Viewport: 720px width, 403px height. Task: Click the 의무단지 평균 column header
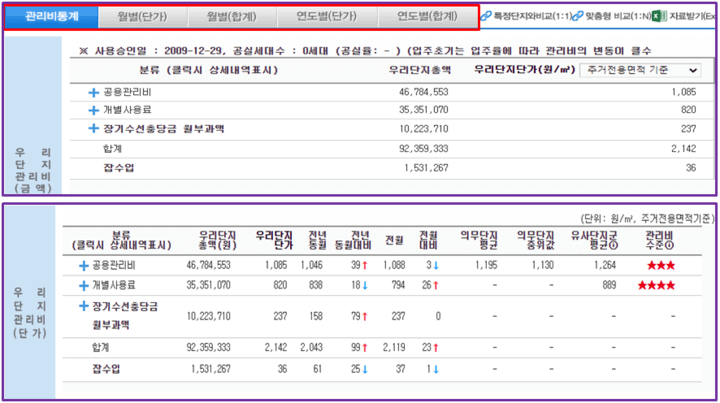point(479,241)
